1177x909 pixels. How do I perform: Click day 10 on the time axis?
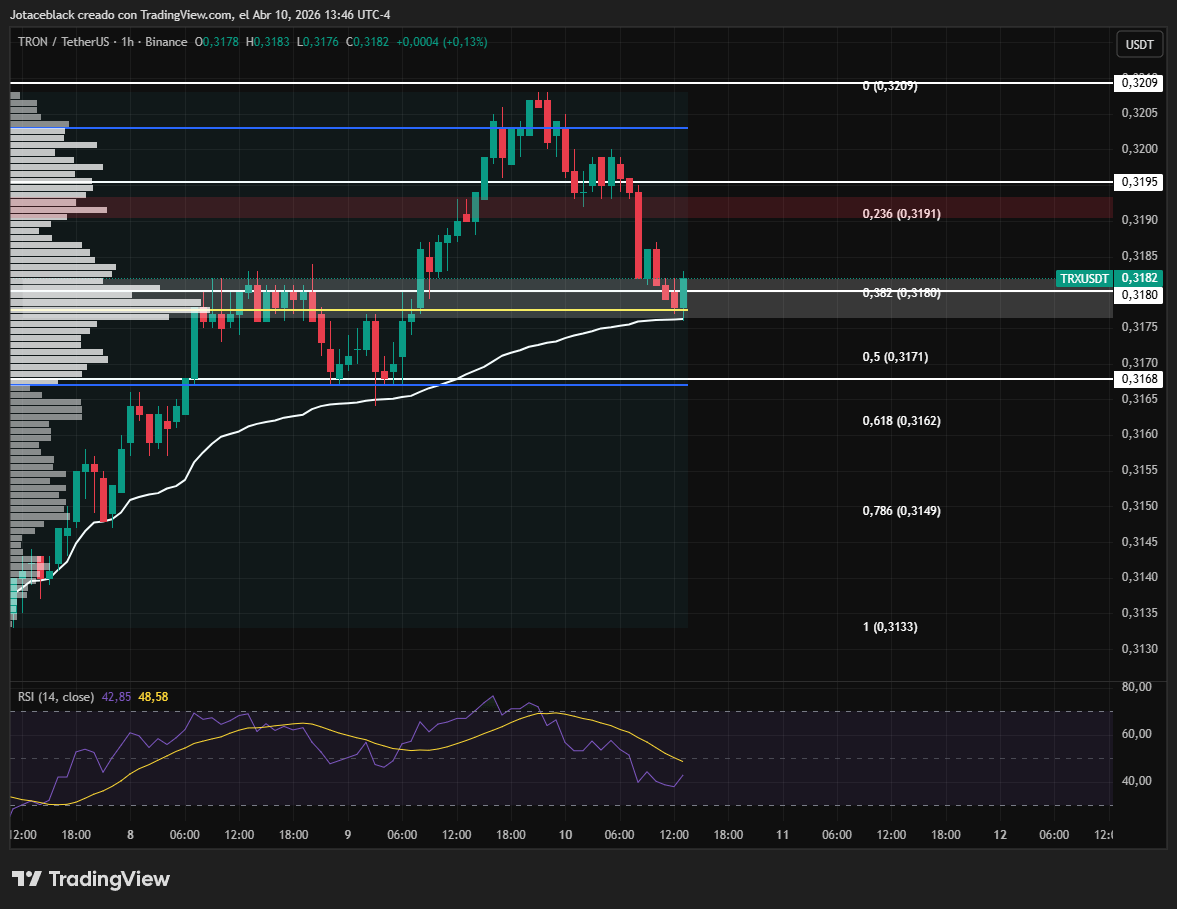point(565,835)
